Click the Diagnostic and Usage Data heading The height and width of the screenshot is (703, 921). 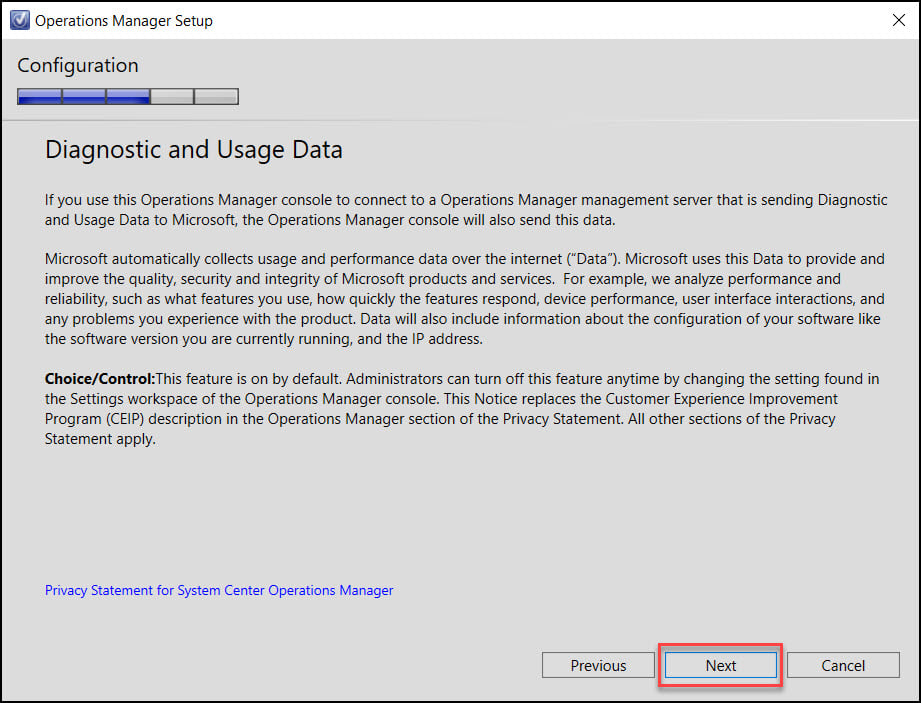tap(194, 150)
